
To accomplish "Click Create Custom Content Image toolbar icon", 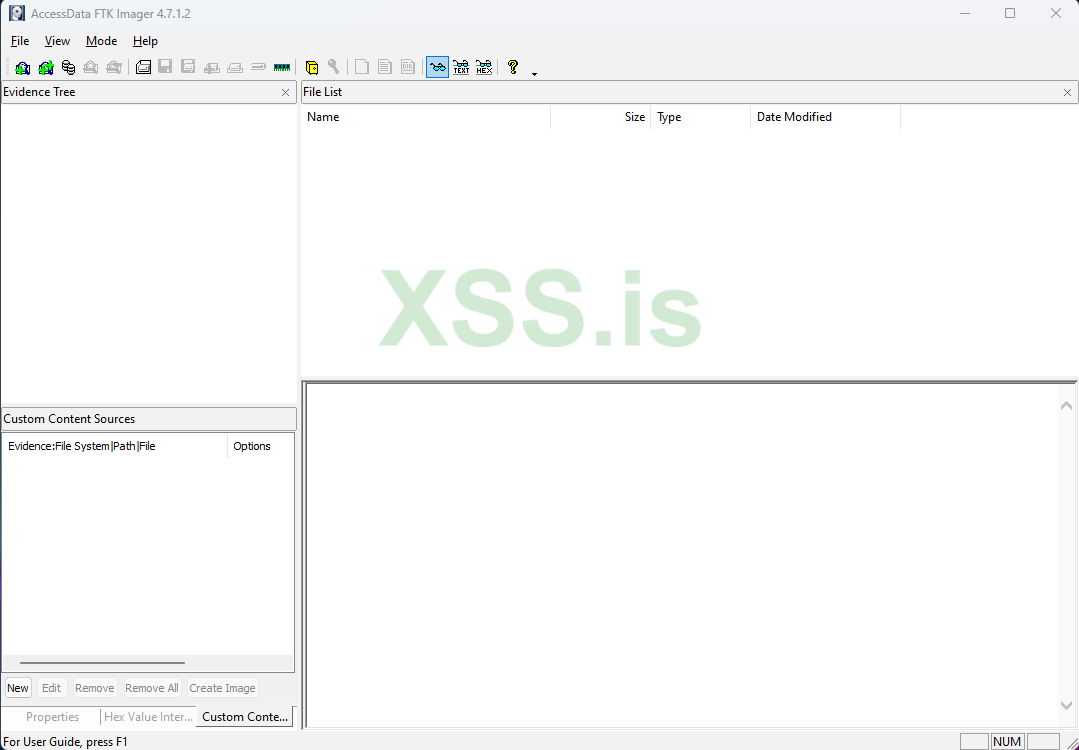I will tap(235, 67).
